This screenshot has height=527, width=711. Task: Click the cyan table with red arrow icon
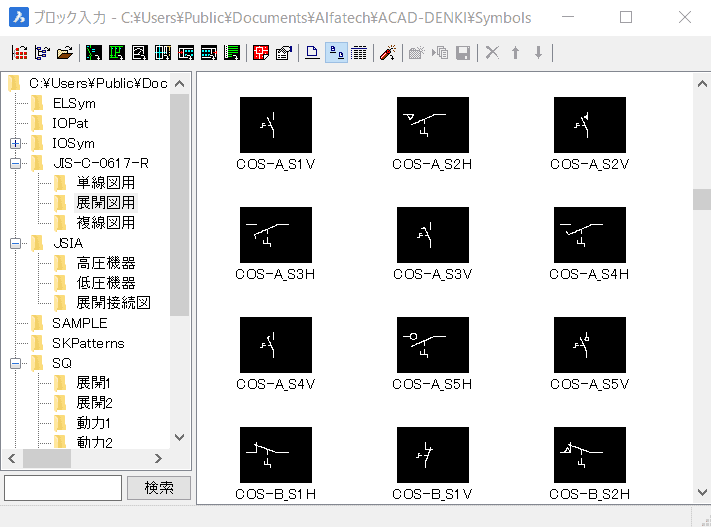coord(209,53)
